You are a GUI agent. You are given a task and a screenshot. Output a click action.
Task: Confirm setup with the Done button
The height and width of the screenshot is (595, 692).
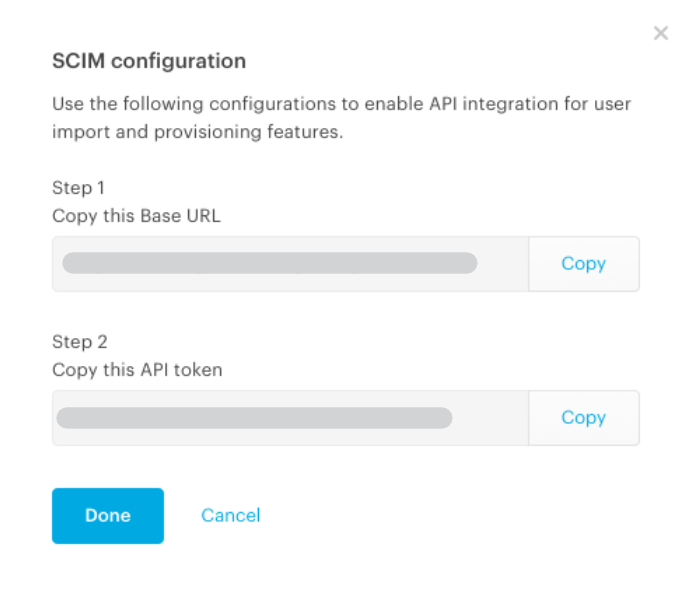pyautogui.click(x=108, y=516)
